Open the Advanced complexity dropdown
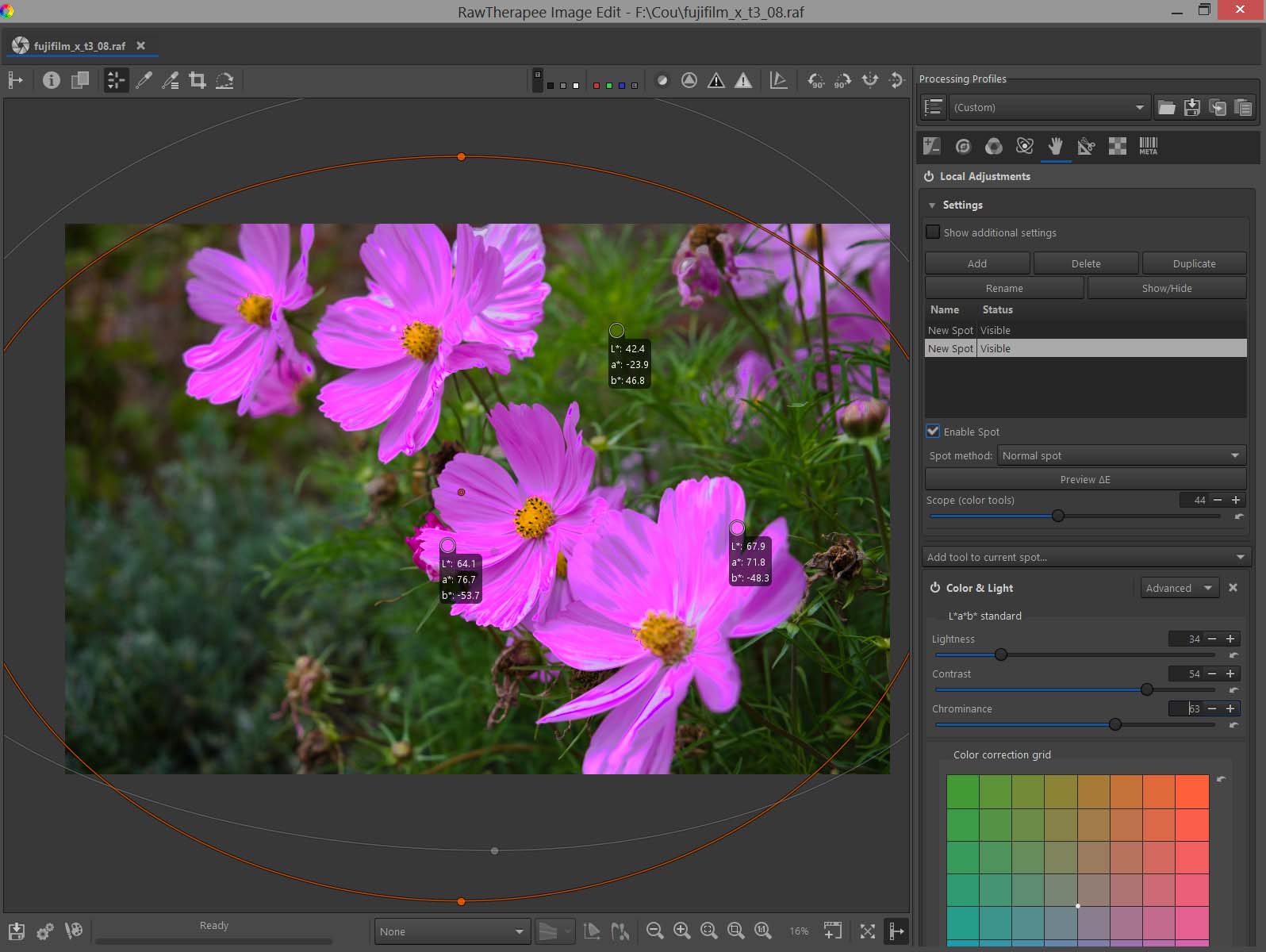Screen dimensions: 1266x952 pyautogui.click(x=1179, y=588)
